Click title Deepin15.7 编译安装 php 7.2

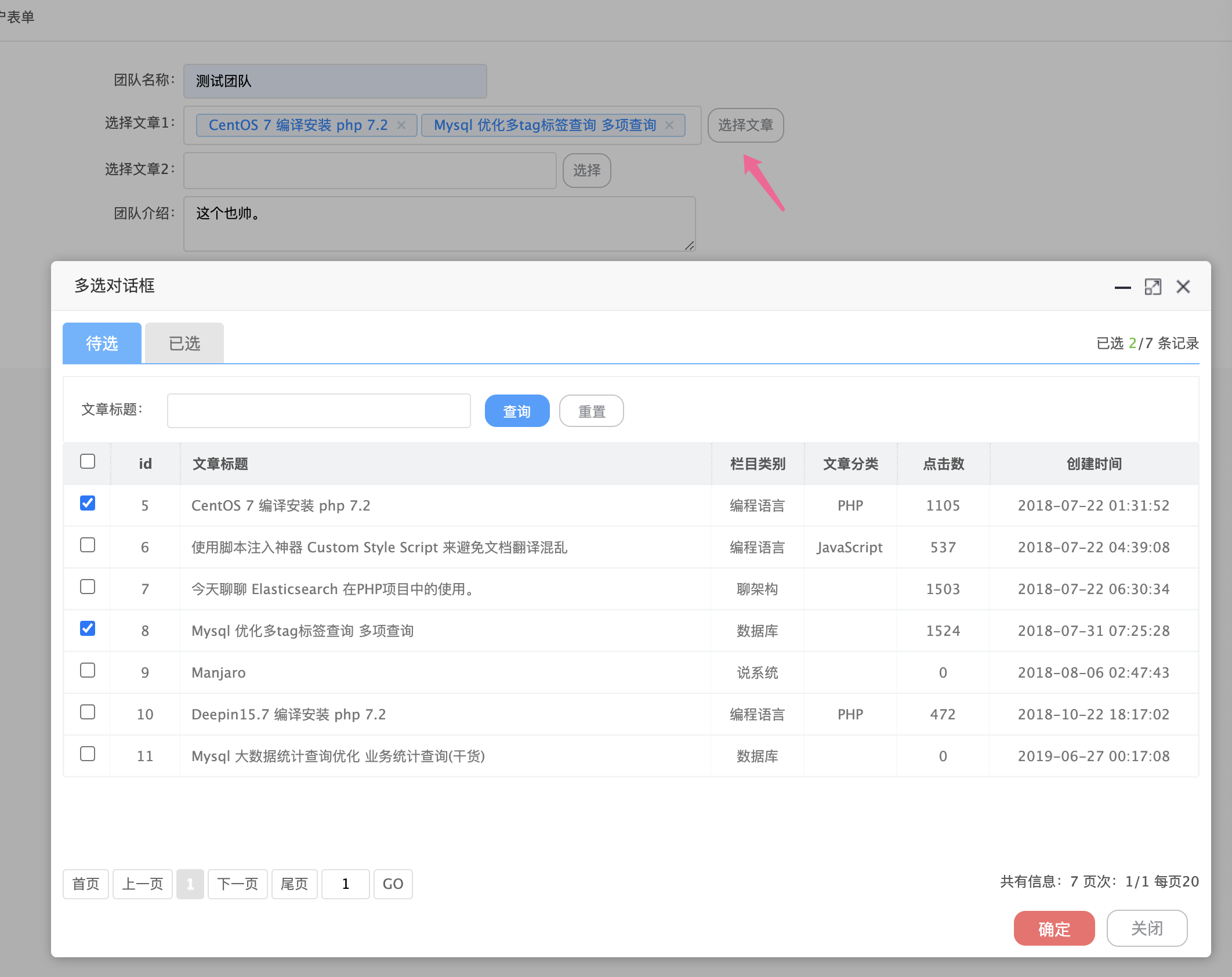(x=289, y=714)
